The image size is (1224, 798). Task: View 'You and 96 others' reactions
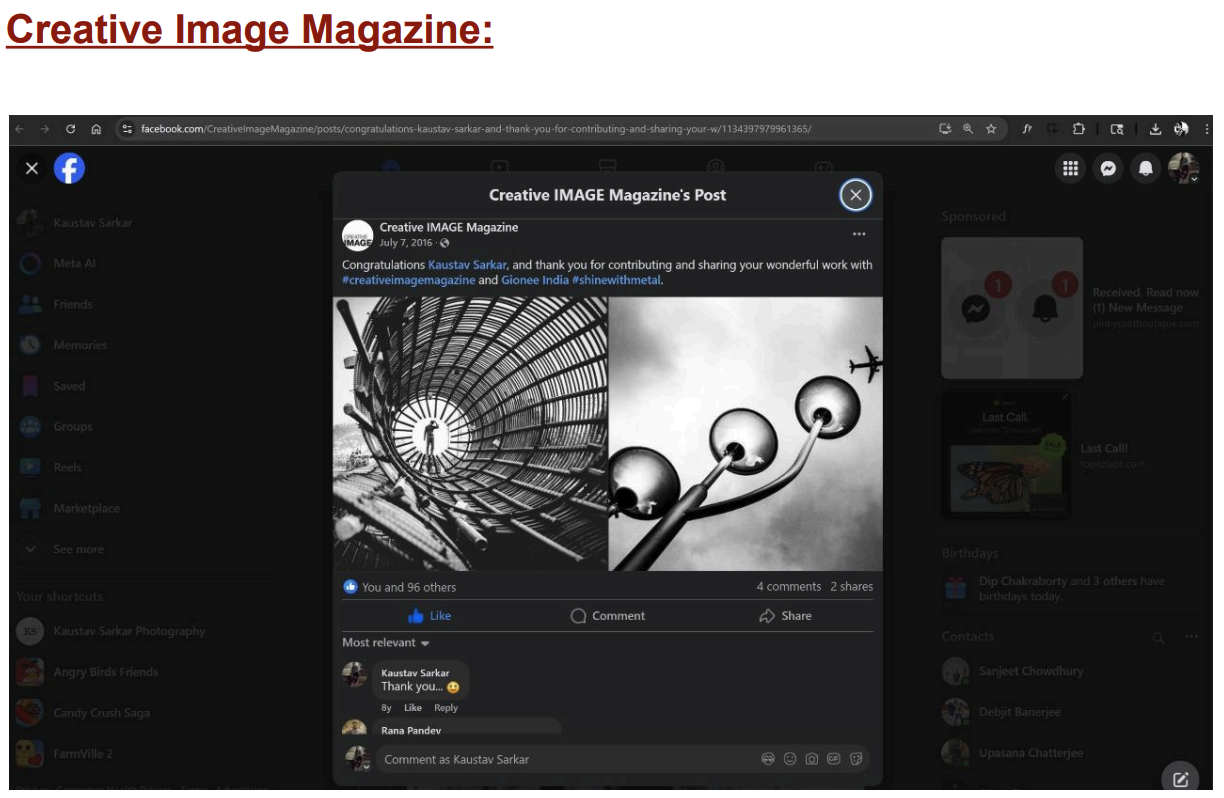(x=409, y=587)
